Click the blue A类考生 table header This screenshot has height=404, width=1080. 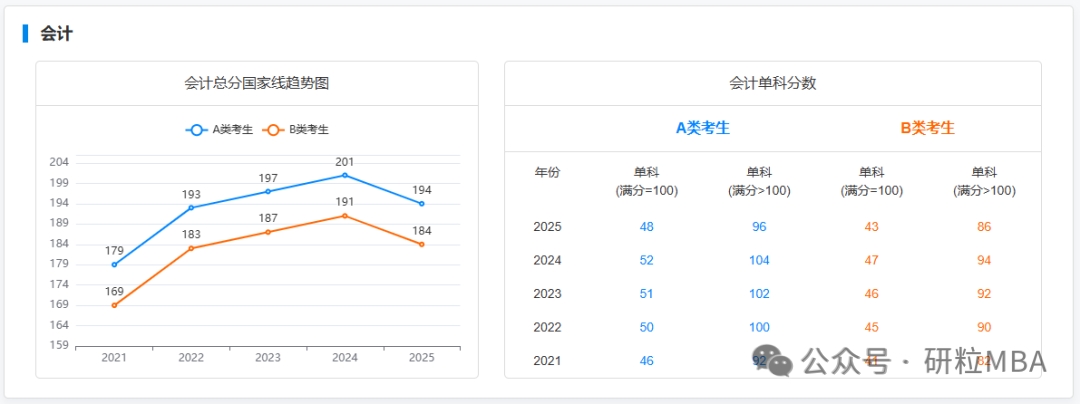point(703,128)
